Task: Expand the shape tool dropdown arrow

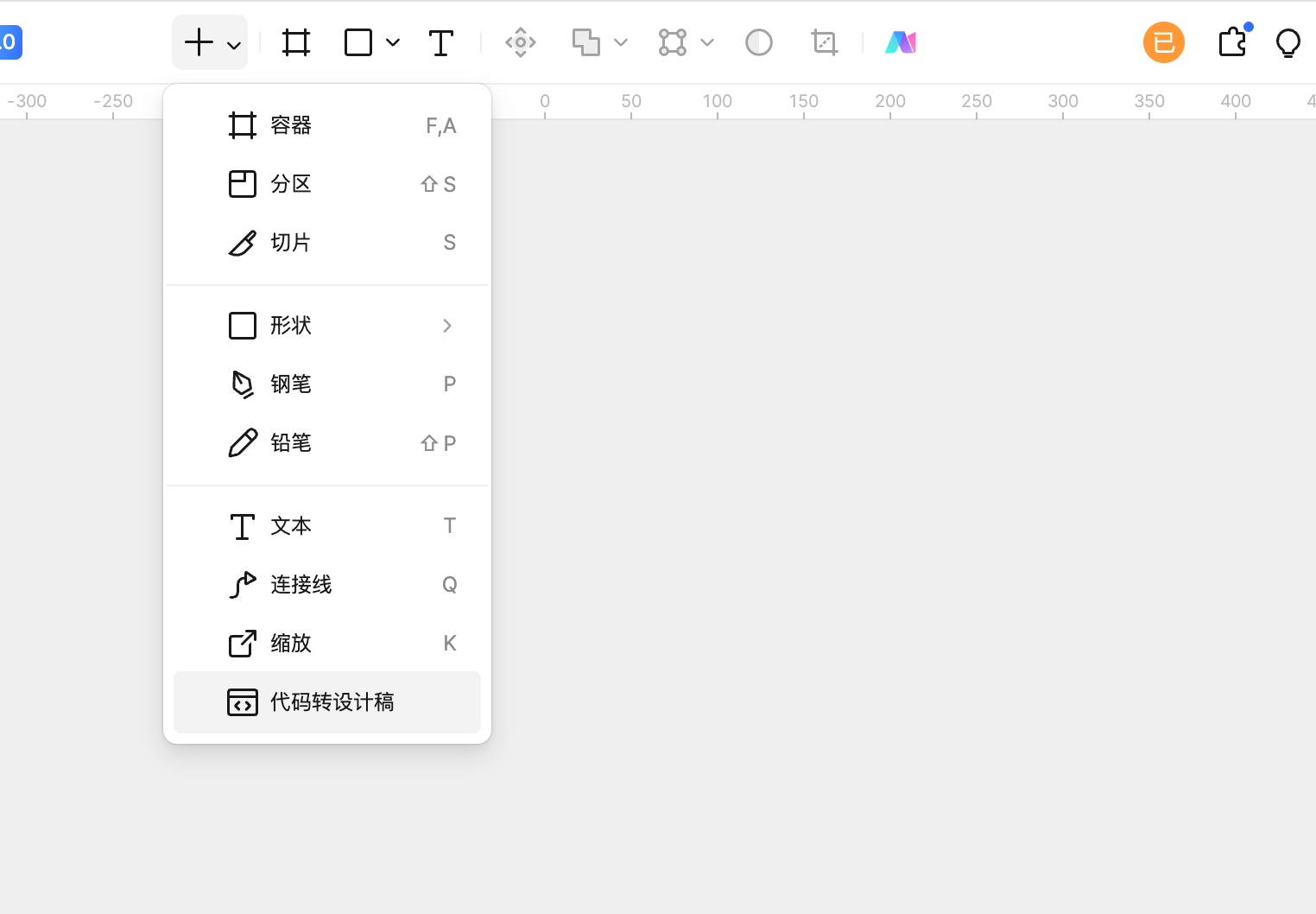Action: [393, 42]
